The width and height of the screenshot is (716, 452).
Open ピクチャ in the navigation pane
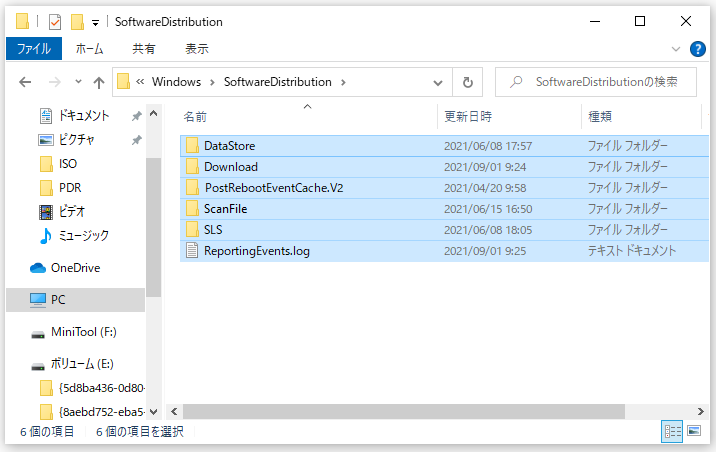pyautogui.click(x=76, y=140)
